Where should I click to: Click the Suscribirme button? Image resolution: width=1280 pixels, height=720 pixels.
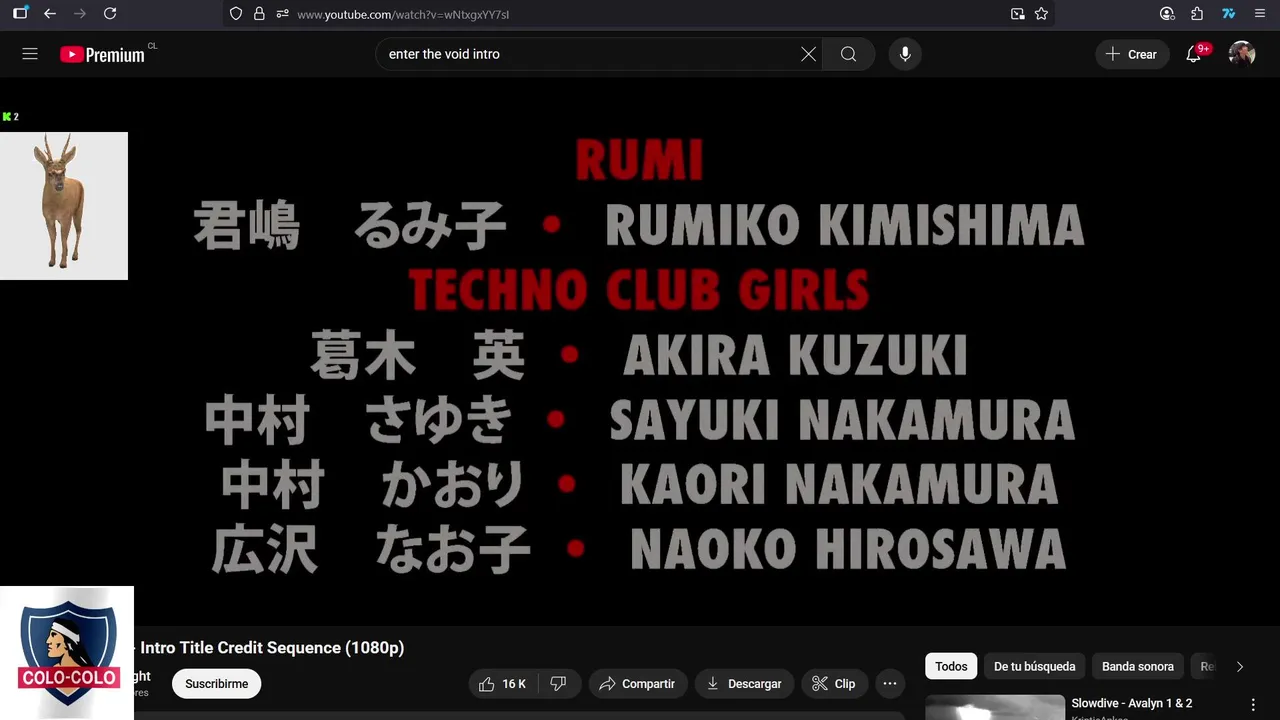[217, 684]
